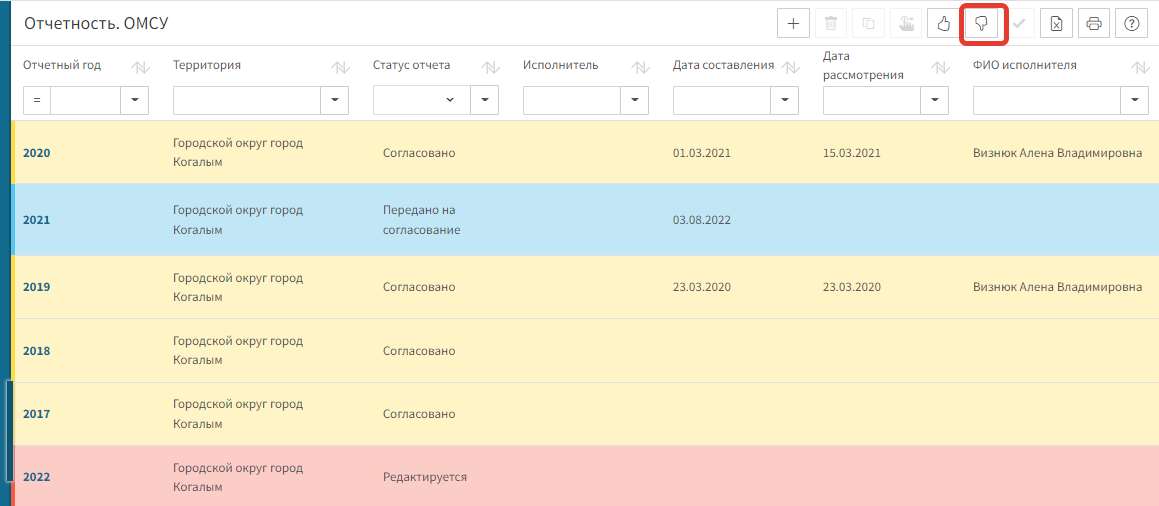Select the Редактируется status cell
The width and height of the screenshot is (1159, 506).
[x=424, y=477]
